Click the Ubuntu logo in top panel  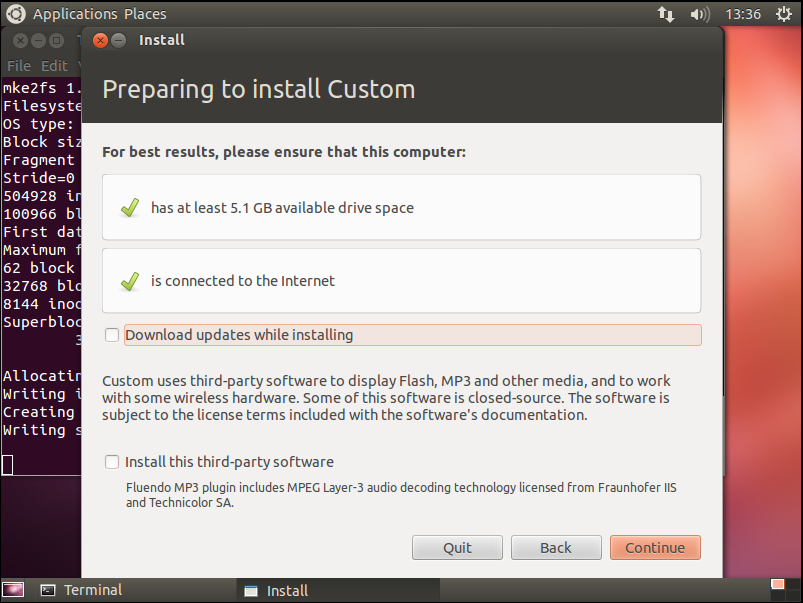coord(15,14)
